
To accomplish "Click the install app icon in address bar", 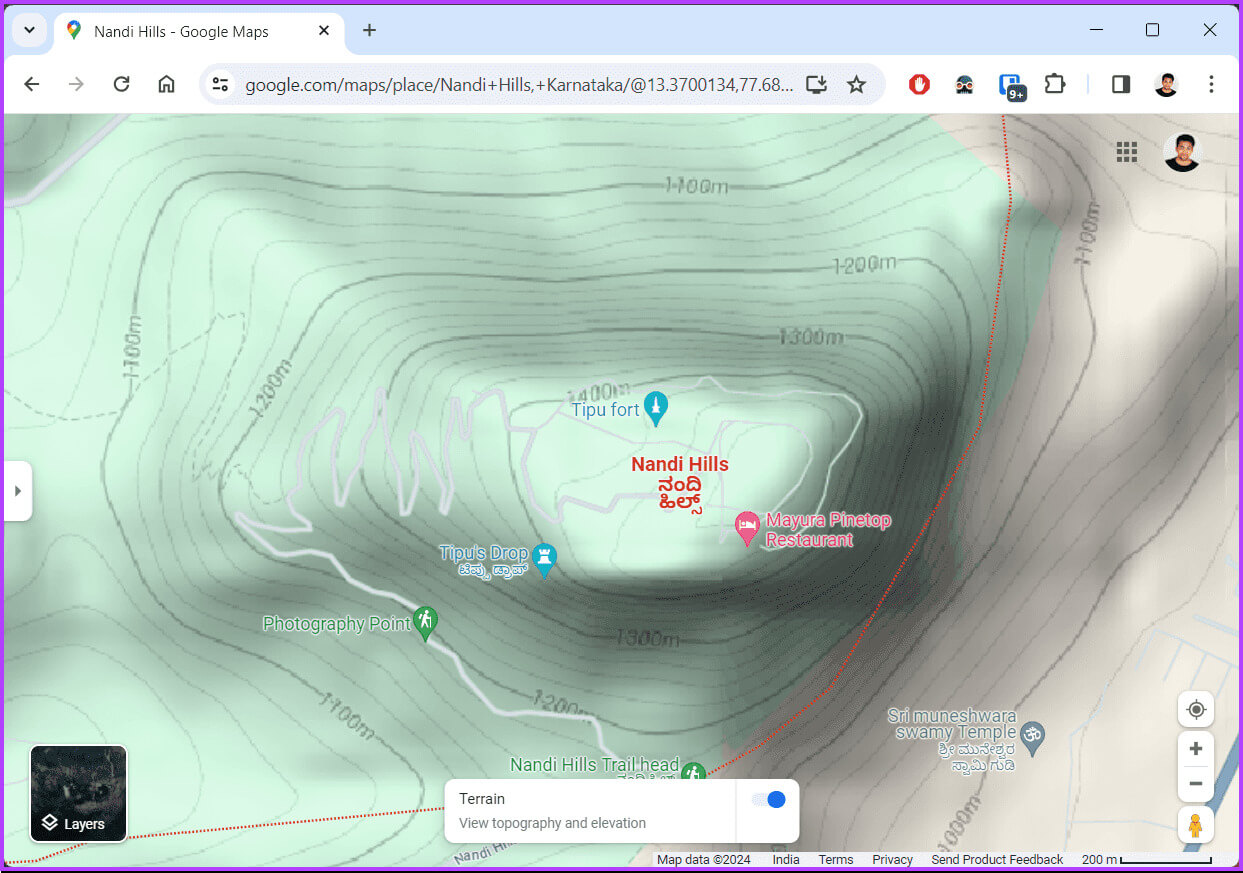I will [817, 85].
